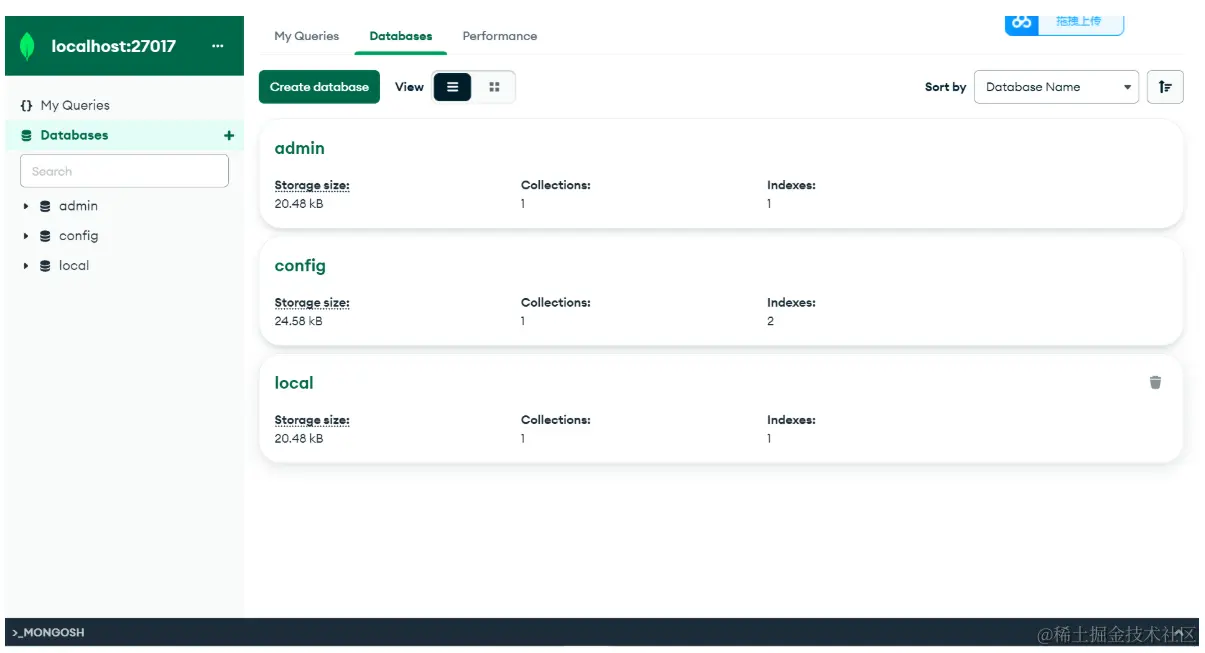The image size is (1205, 653).
Task: Click the My Queries braces icon
Action: click(27, 105)
